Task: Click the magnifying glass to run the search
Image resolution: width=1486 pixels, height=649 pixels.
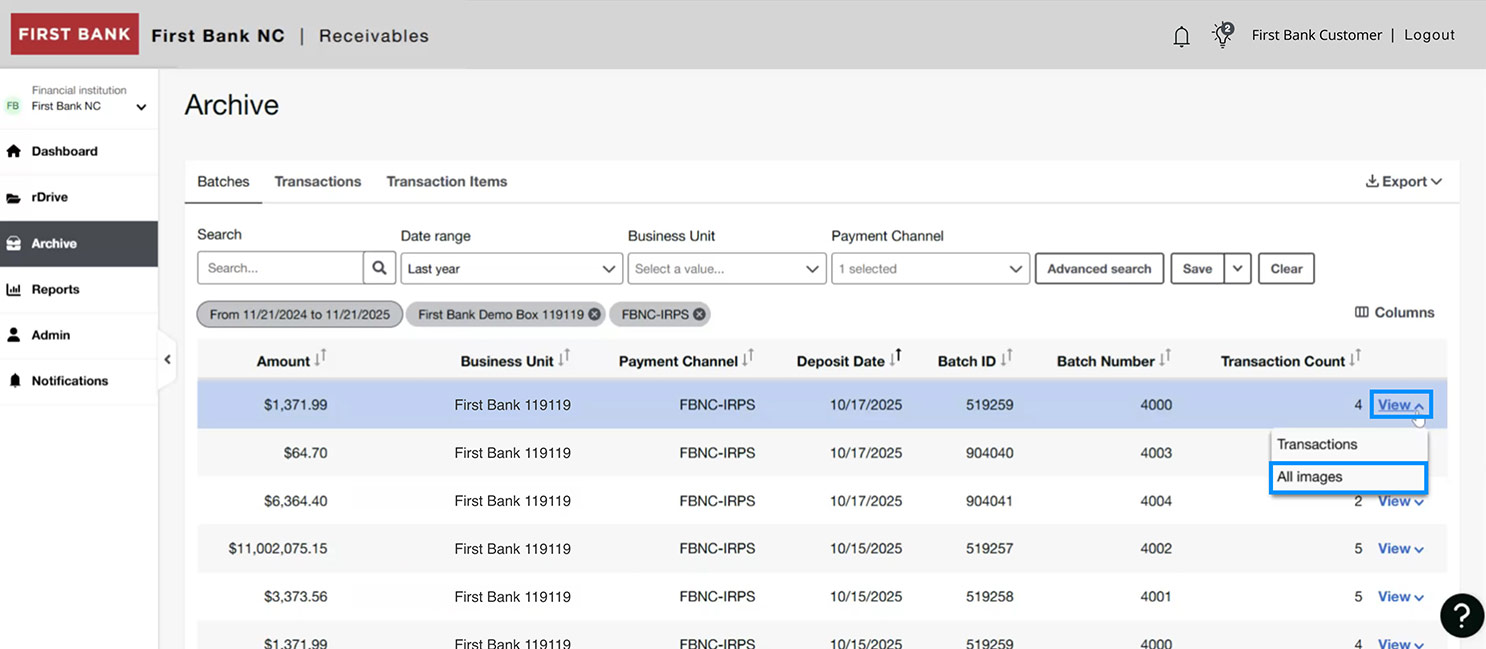Action: point(379,267)
